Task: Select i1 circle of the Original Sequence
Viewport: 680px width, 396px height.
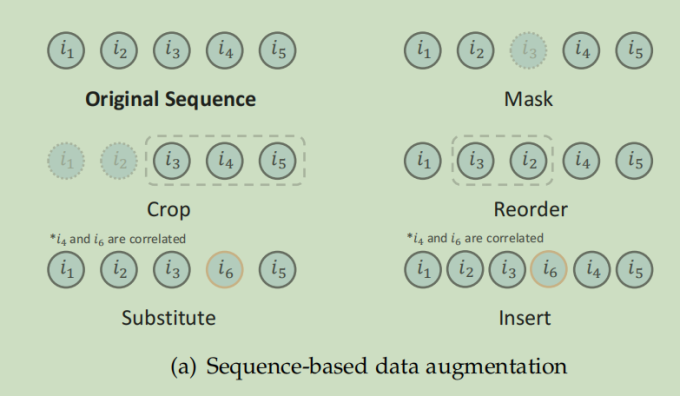Action: [66, 50]
